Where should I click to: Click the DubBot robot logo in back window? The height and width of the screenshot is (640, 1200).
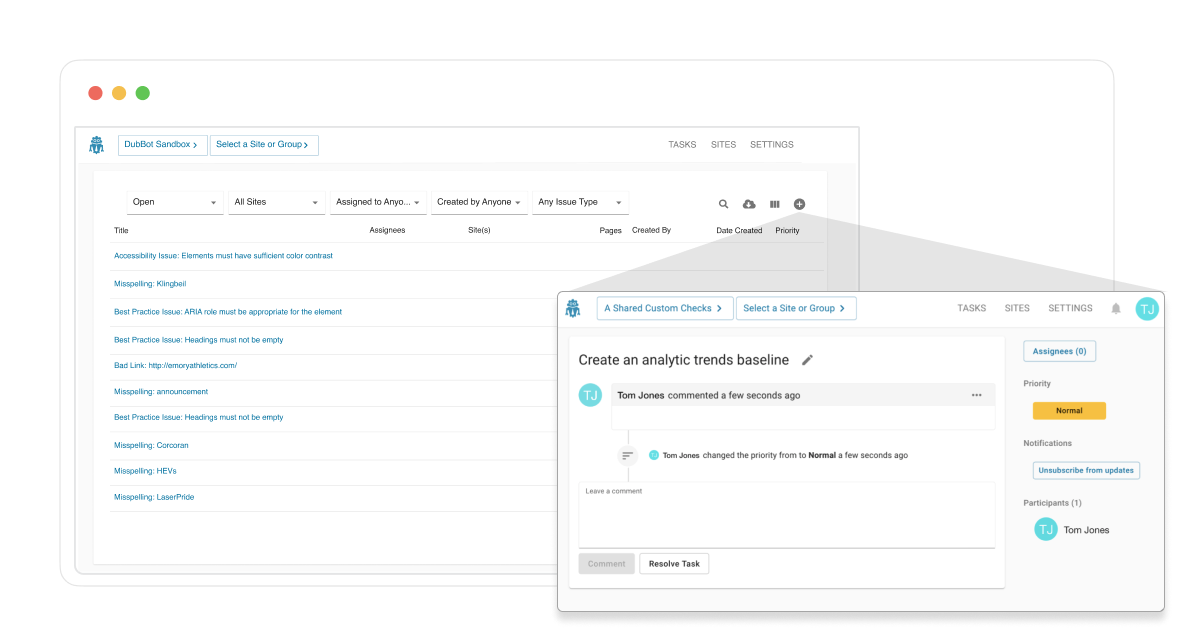pyautogui.click(x=96, y=145)
